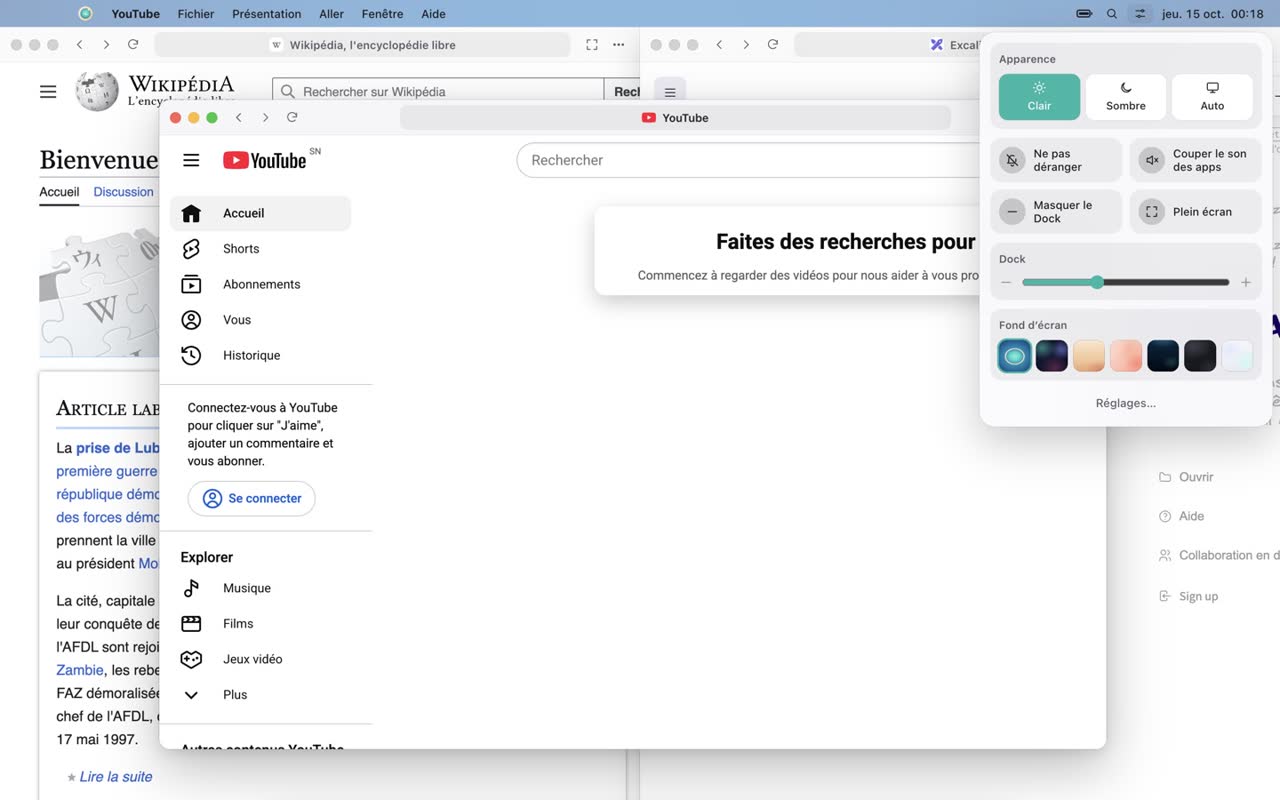Open Wikipedia's hamburger main menu

point(48,91)
